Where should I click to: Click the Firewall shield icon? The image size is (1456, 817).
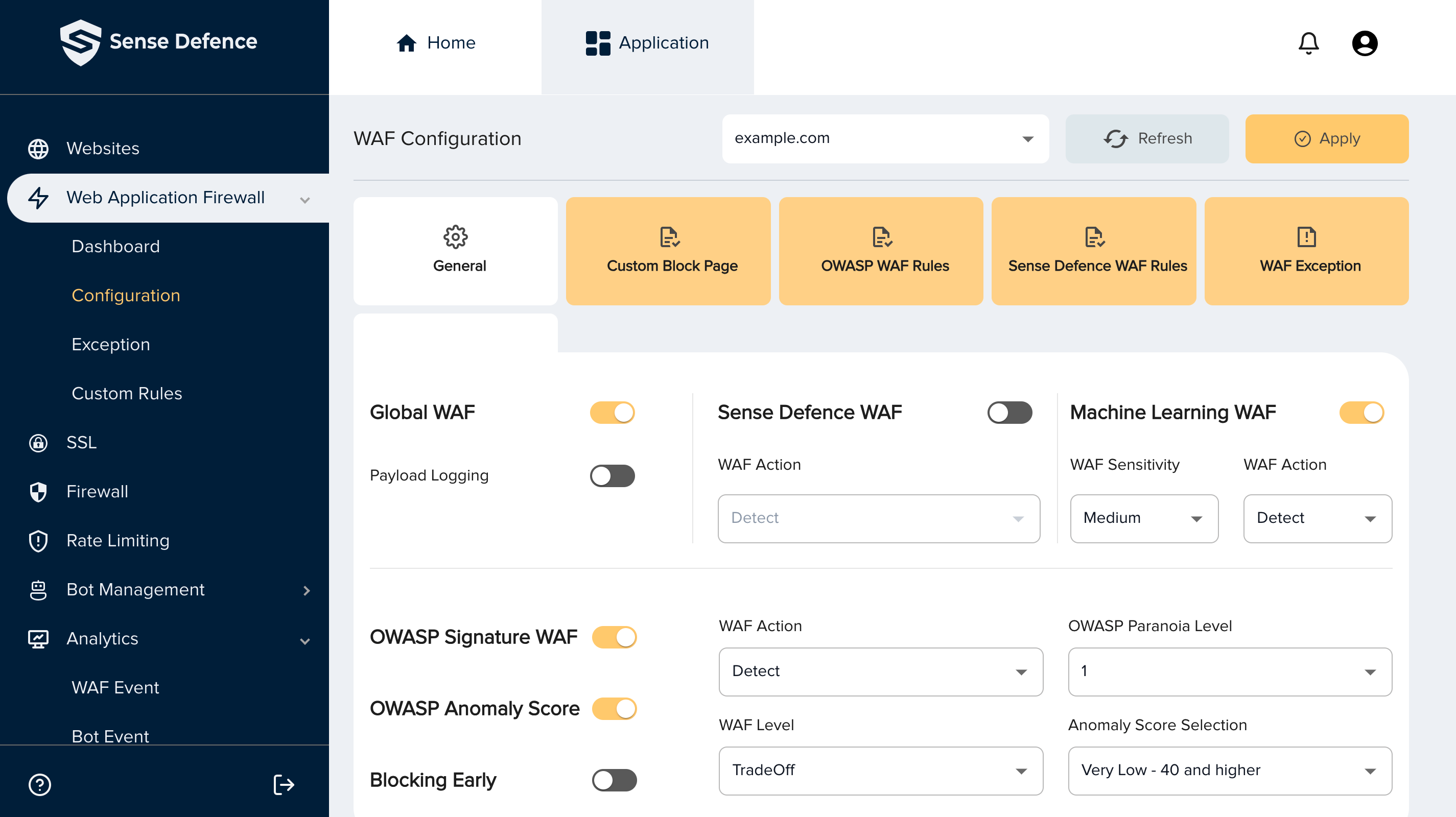click(38, 492)
